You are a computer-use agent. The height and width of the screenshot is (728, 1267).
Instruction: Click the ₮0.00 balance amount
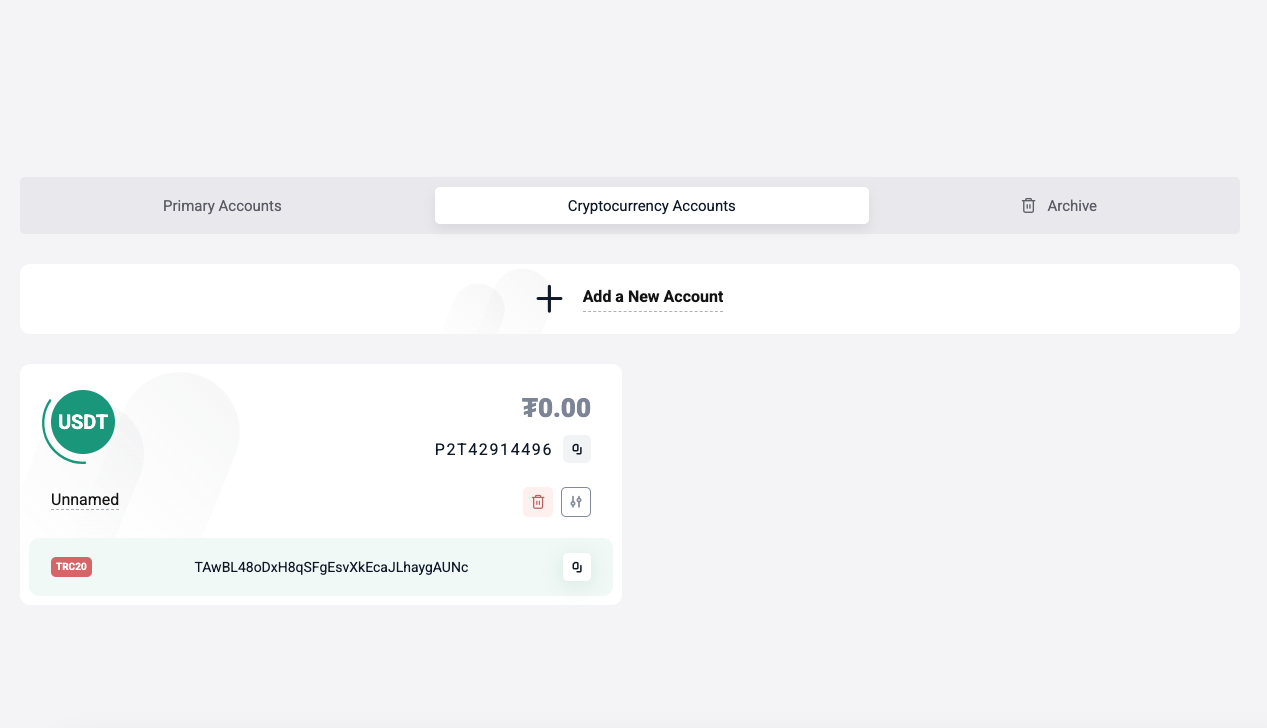click(x=556, y=408)
